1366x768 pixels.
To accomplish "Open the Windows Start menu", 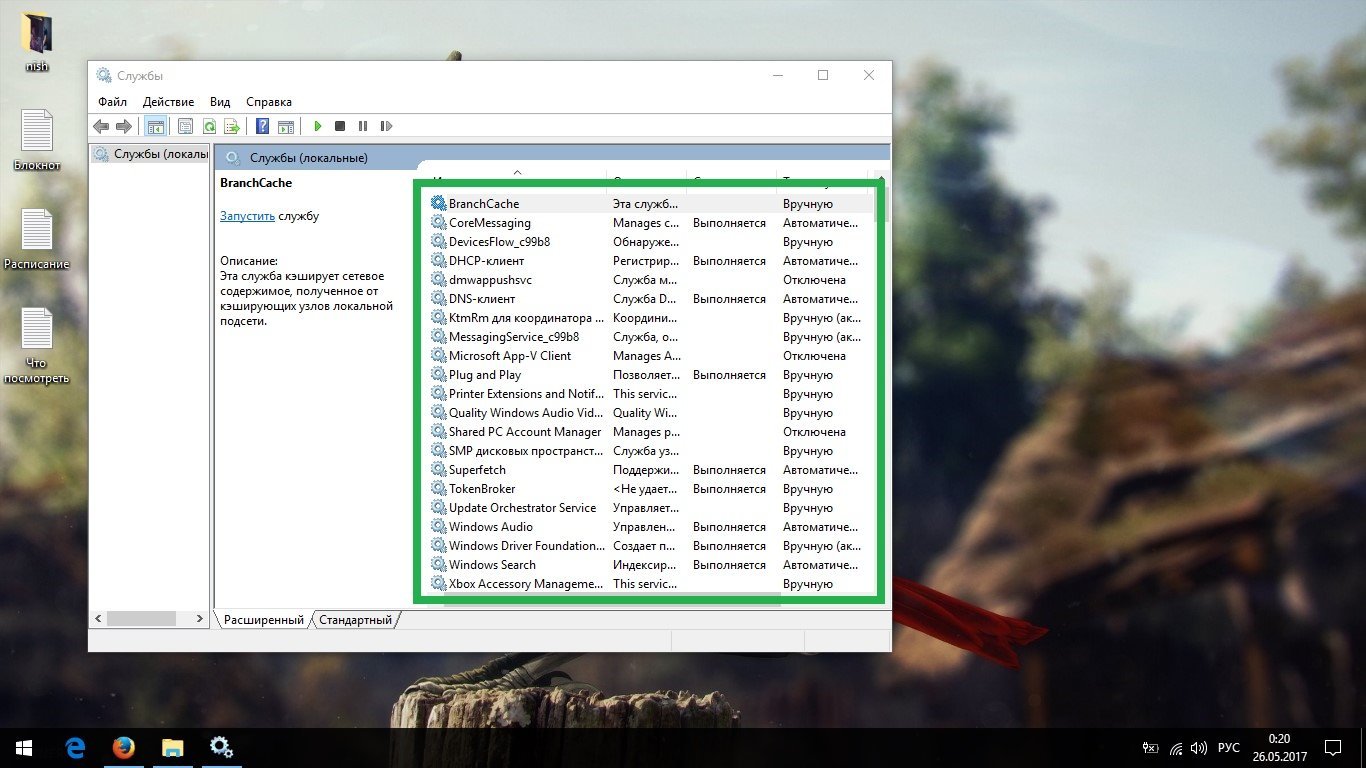I will pyautogui.click(x=24, y=747).
